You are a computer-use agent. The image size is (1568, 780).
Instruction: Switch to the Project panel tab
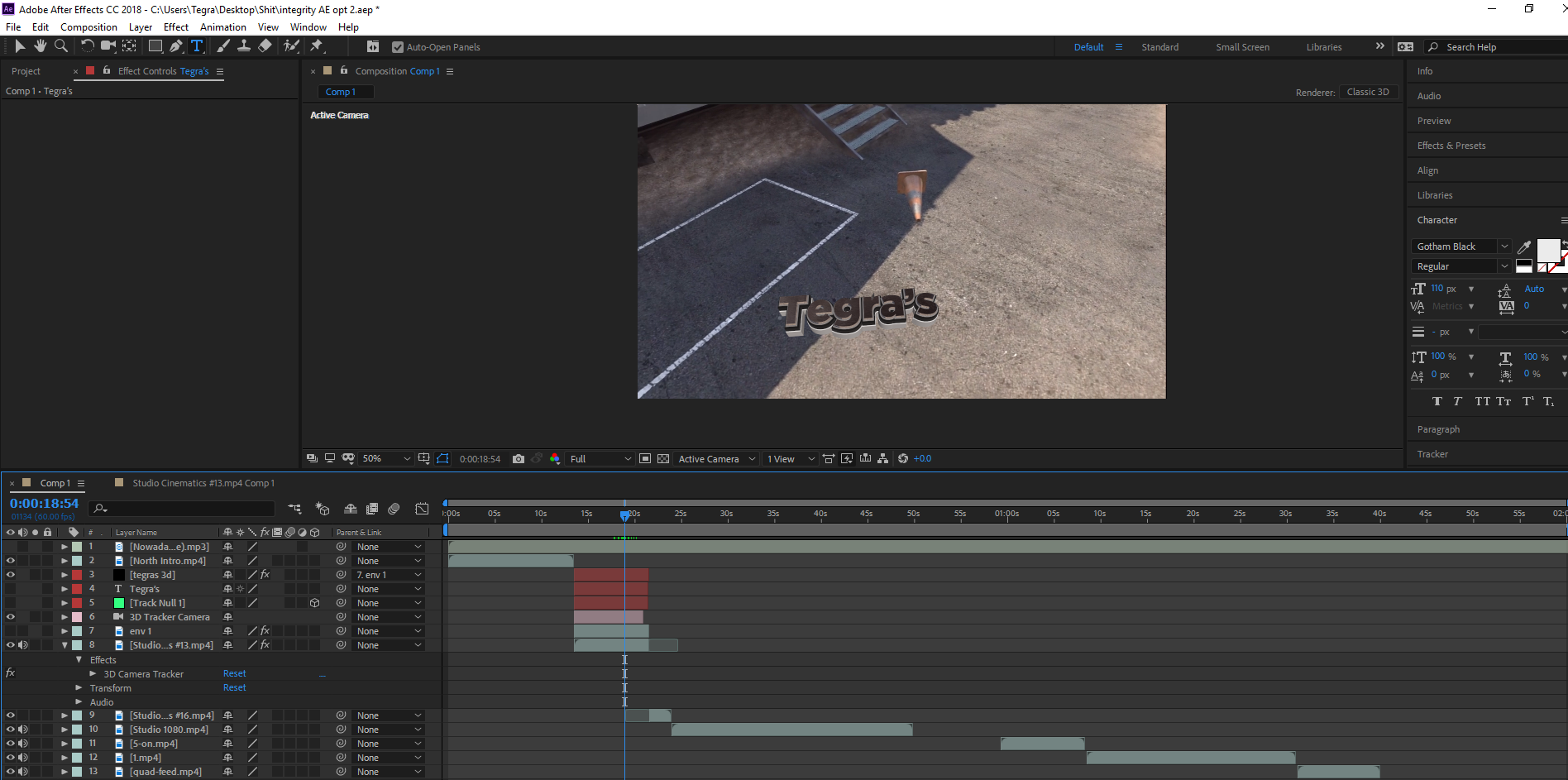[x=26, y=71]
